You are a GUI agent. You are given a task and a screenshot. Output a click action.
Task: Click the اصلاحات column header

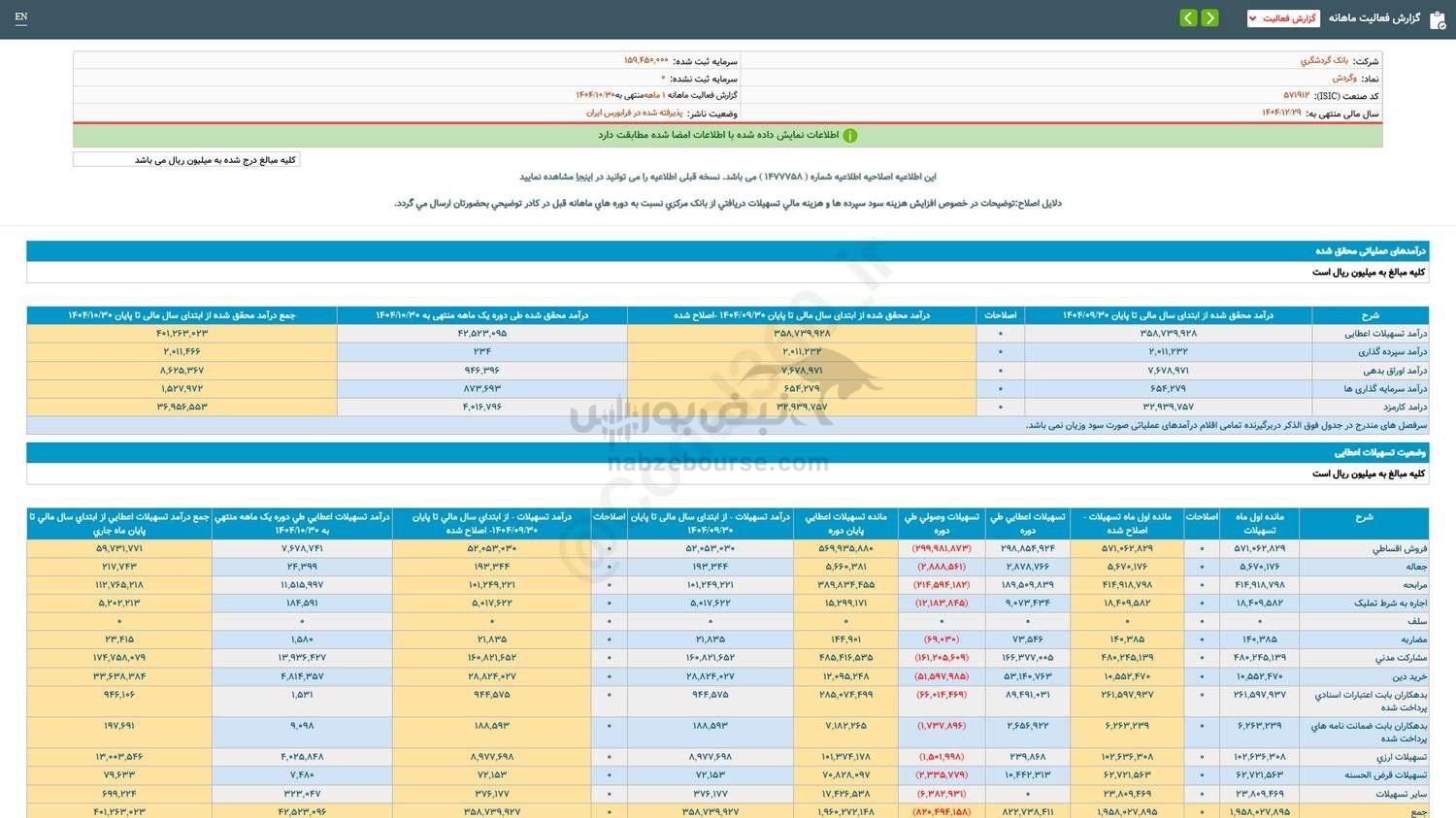coord(1001,314)
